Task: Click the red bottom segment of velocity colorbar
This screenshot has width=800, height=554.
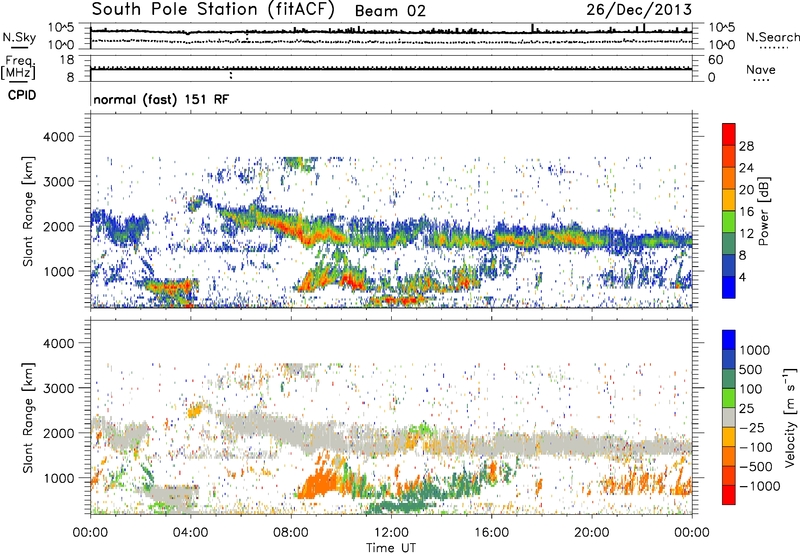Action: point(729,495)
